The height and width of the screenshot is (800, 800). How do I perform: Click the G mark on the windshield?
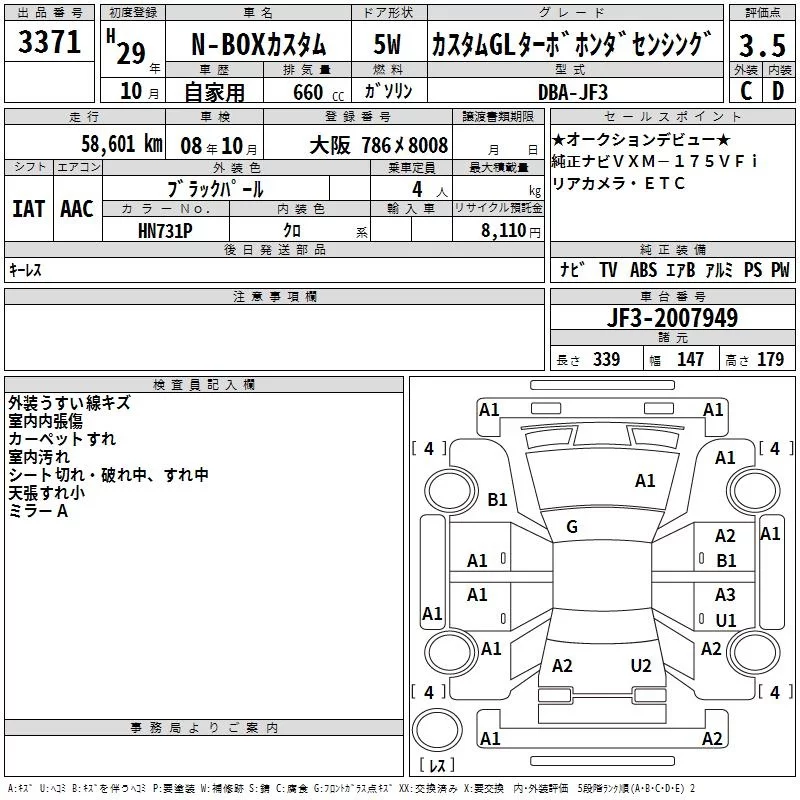[572, 527]
